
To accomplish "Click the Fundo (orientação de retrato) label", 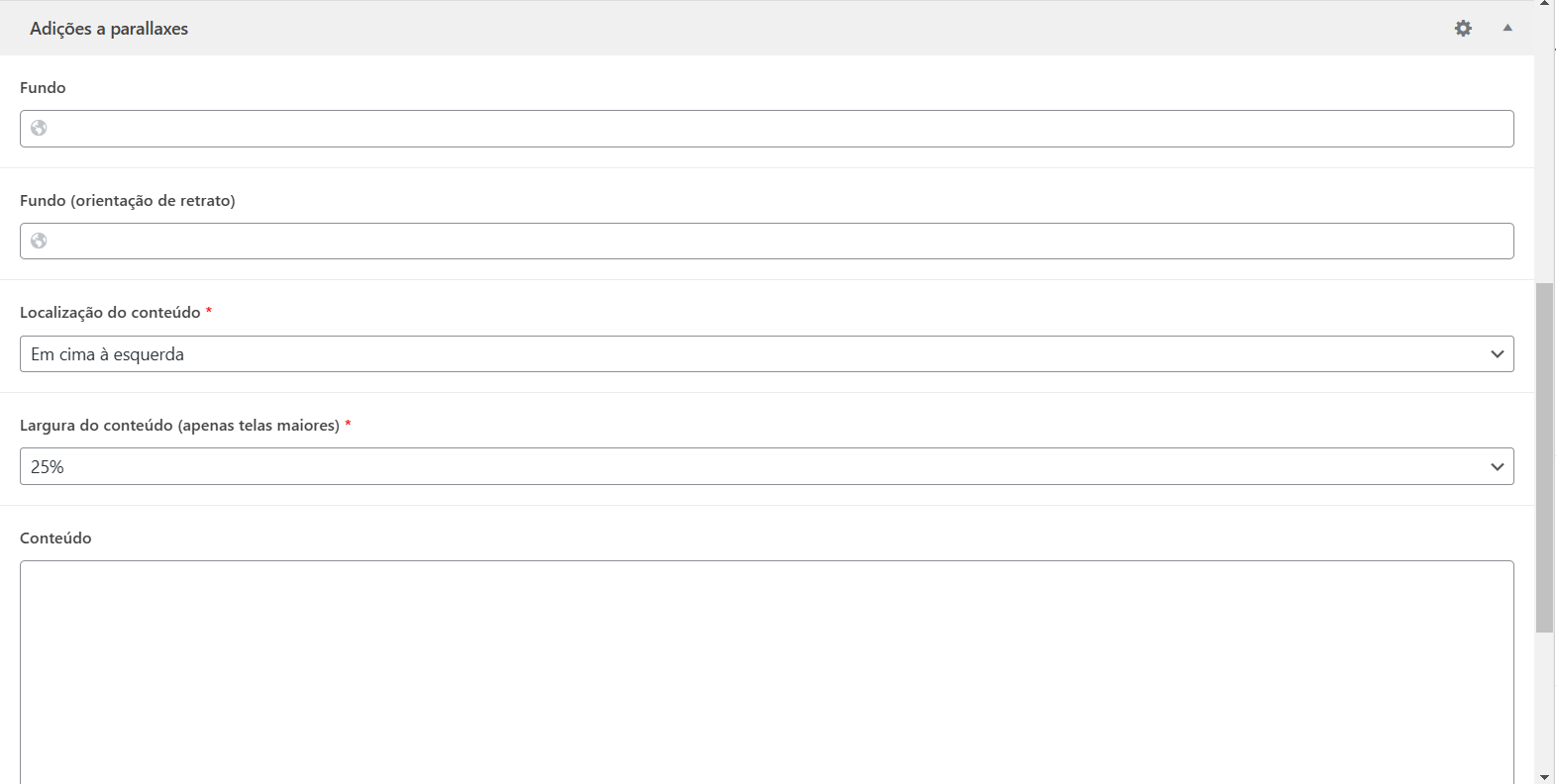I will (x=128, y=200).
